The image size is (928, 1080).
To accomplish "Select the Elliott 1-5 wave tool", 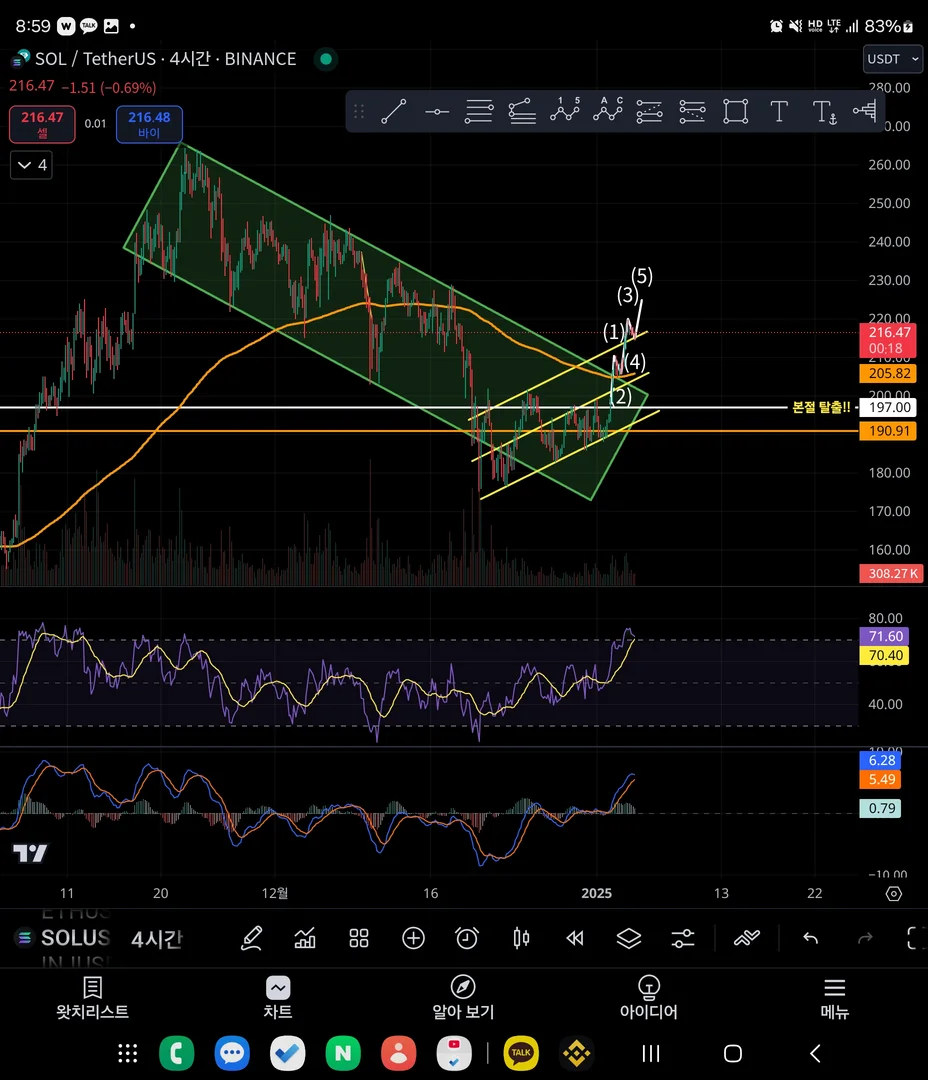I will 565,111.
